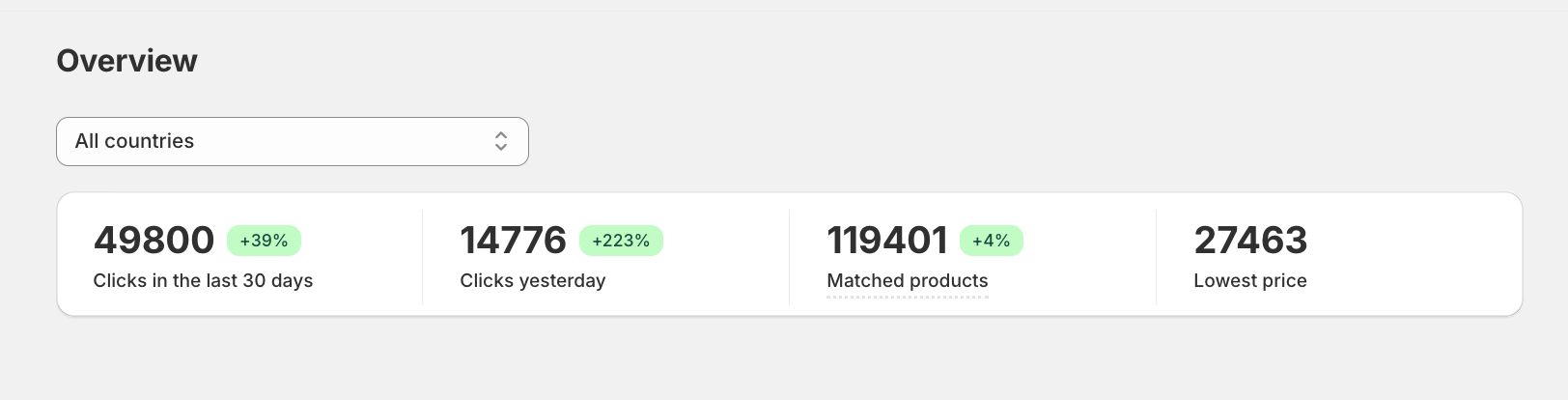Click the dotted underline beneath Matched products

point(907,297)
